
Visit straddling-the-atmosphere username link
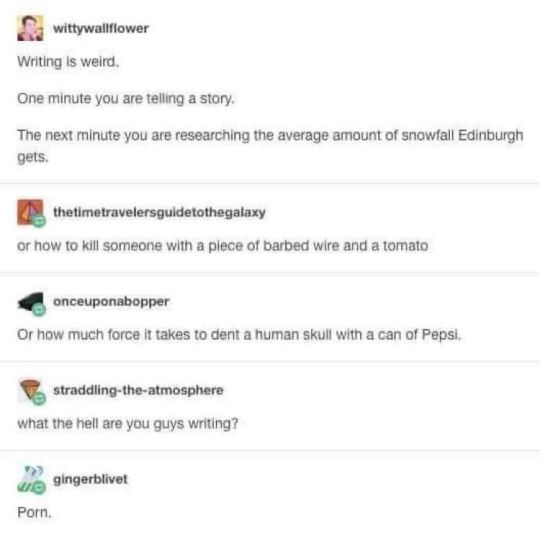click(138, 390)
